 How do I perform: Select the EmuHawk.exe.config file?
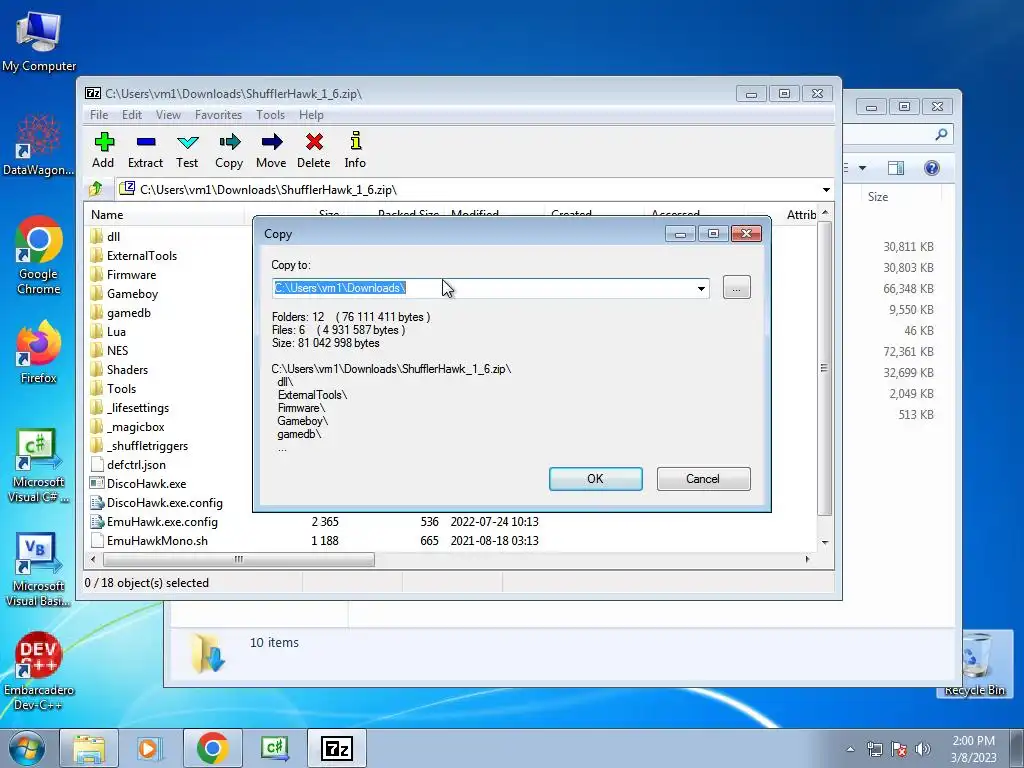(x=154, y=521)
